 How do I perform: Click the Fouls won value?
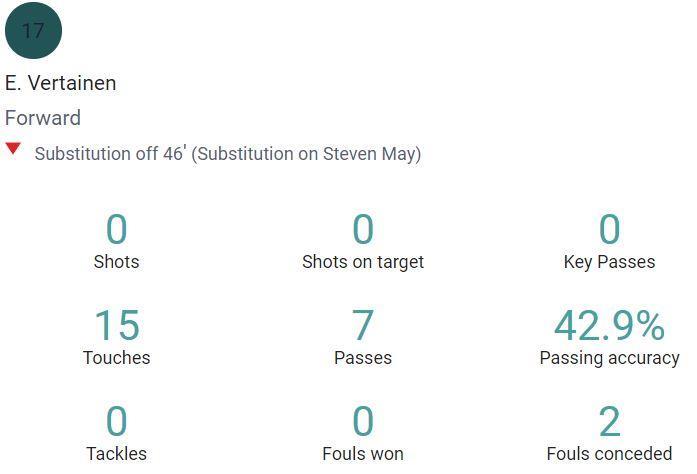(x=363, y=421)
